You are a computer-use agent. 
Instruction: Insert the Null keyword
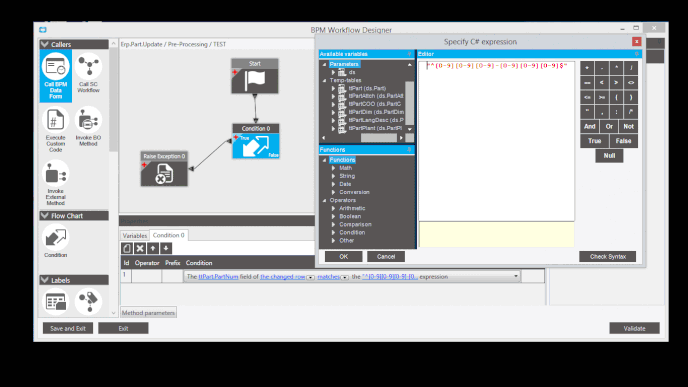point(609,156)
